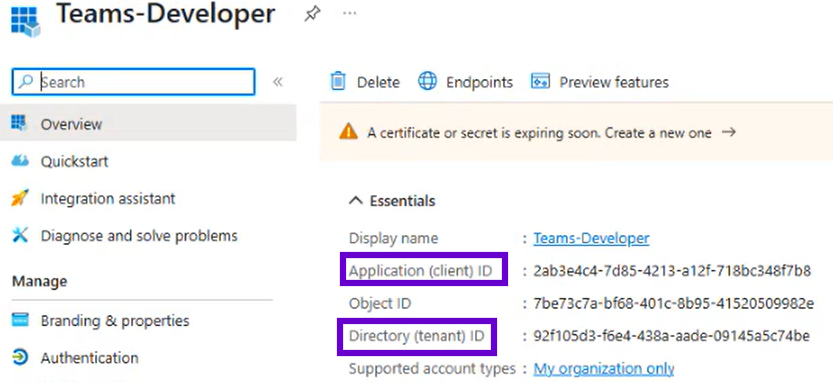The image size is (833, 383).
Task: Click the Integration assistant rocket icon
Action: pos(20,198)
